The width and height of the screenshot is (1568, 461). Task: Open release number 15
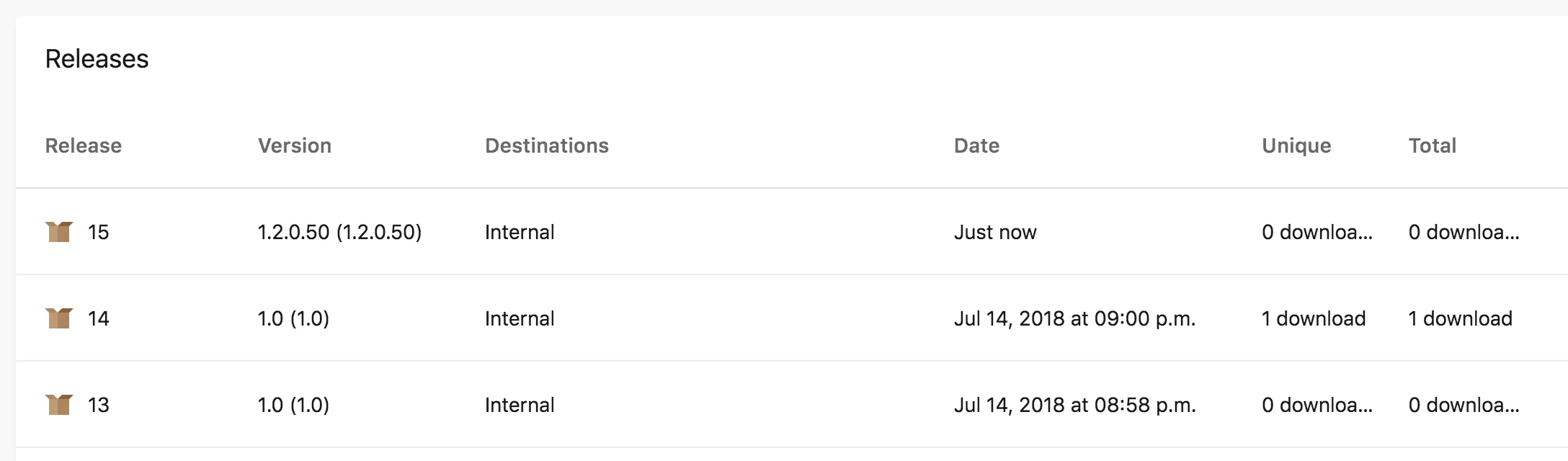coord(98,232)
